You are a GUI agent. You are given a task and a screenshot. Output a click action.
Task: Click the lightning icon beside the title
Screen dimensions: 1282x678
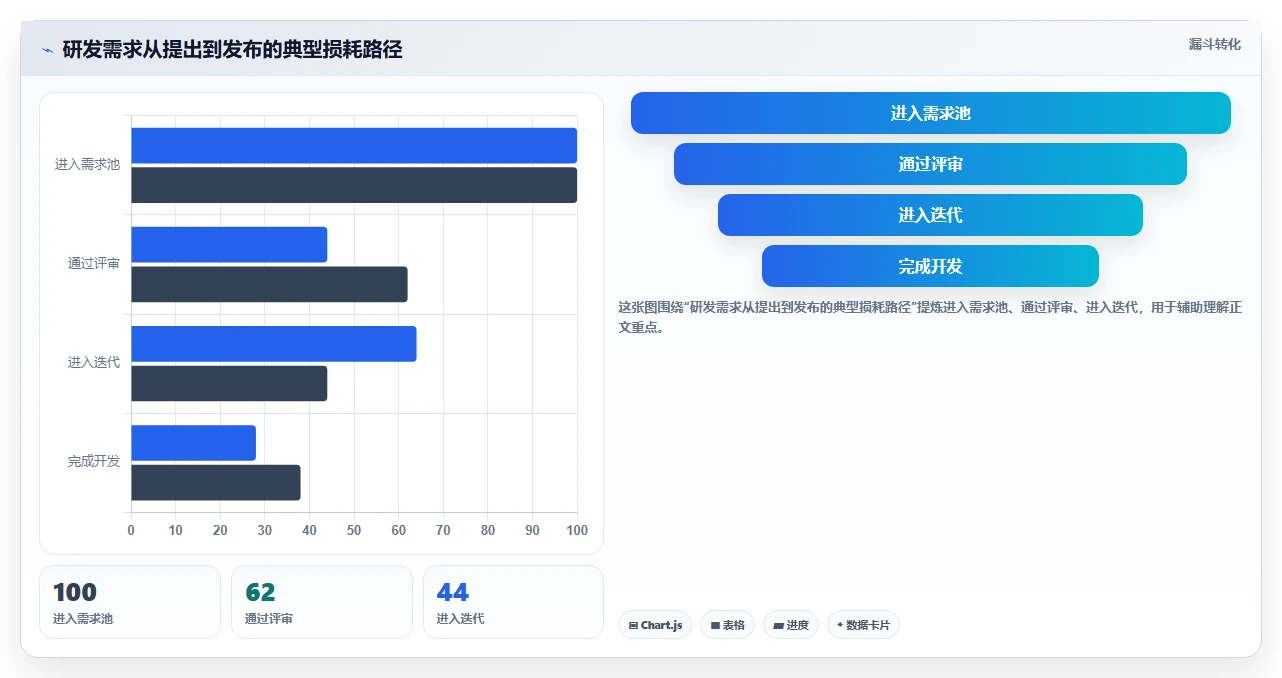(x=47, y=50)
